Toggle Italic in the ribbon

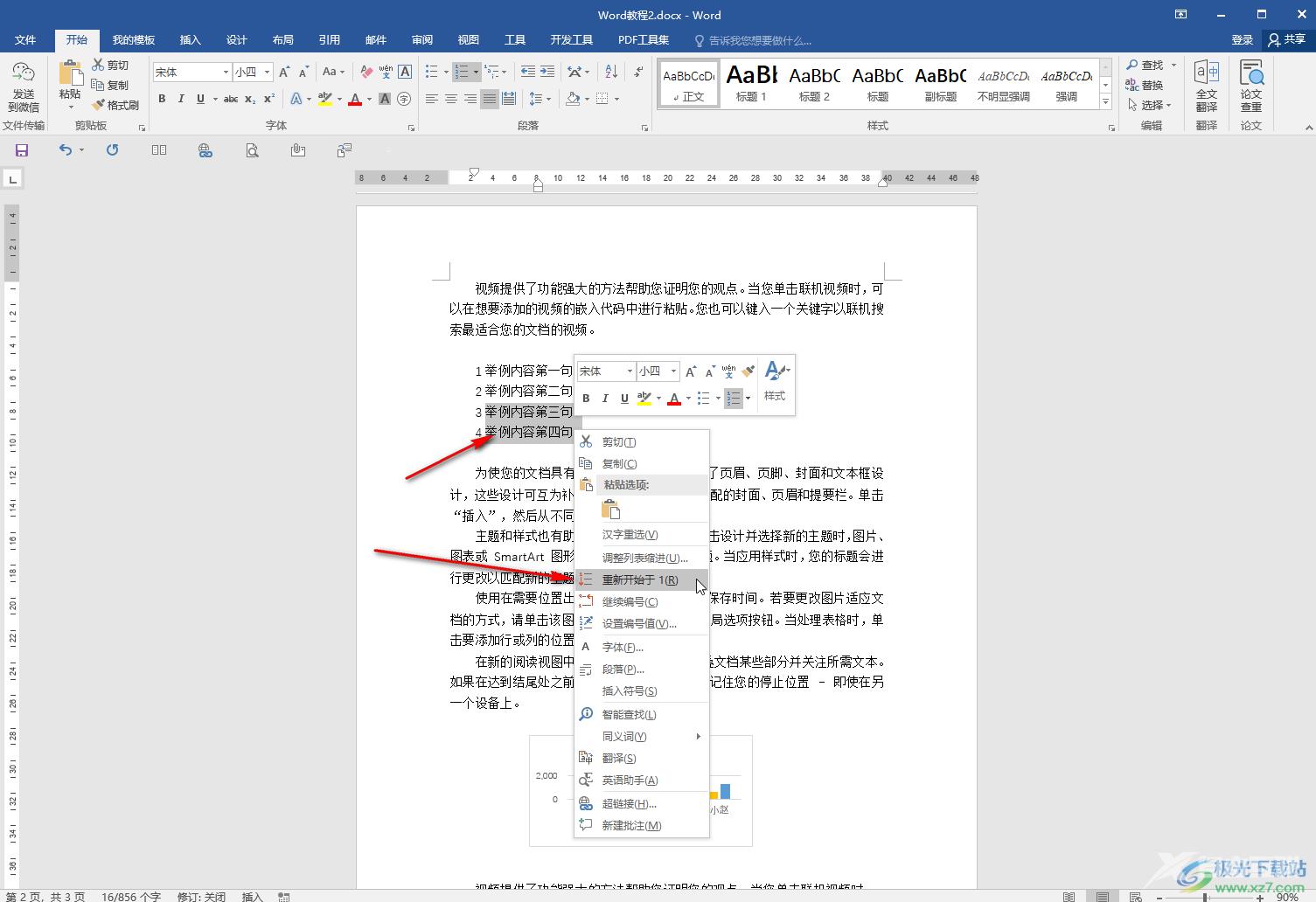[x=181, y=99]
